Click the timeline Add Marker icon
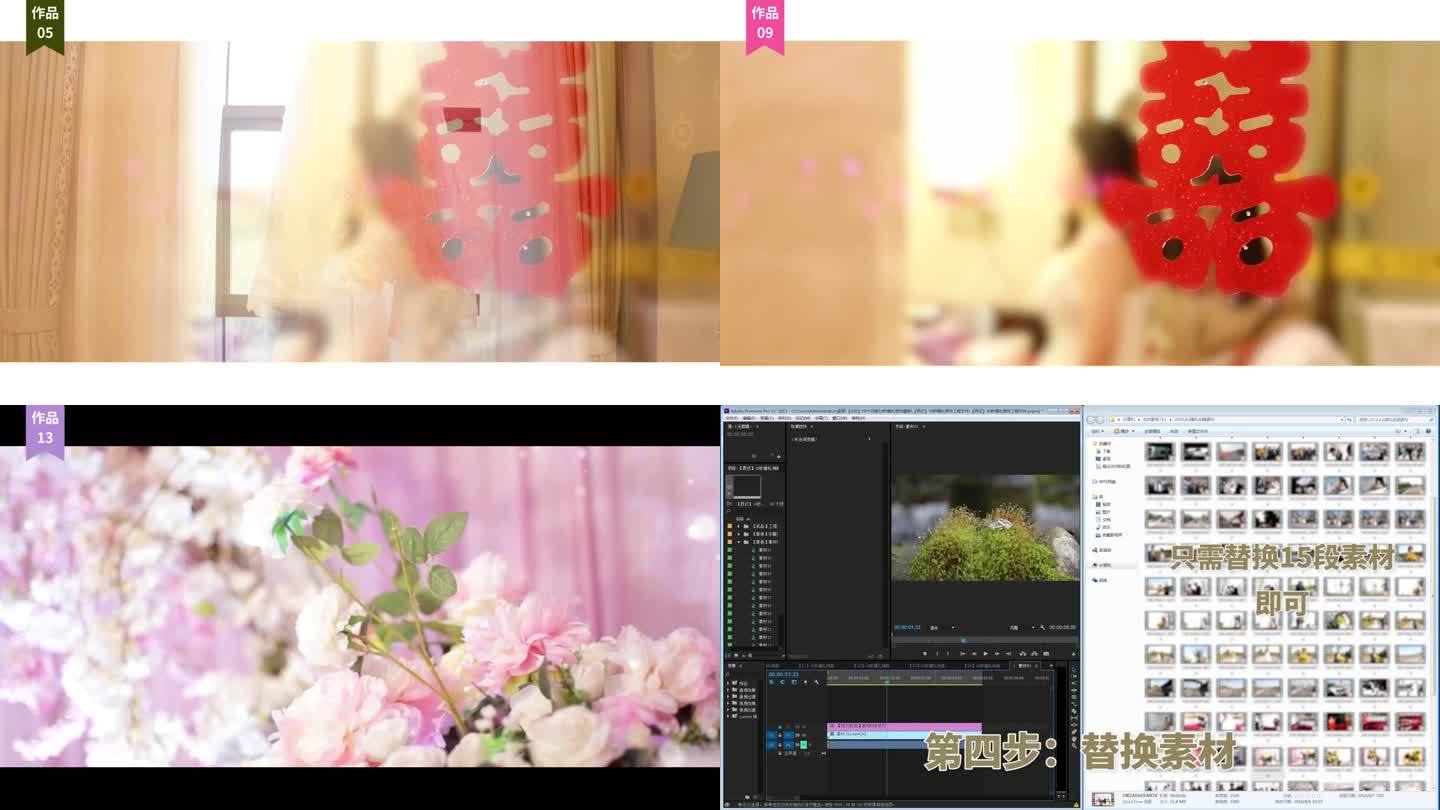The height and width of the screenshot is (810, 1440). (x=805, y=682)
